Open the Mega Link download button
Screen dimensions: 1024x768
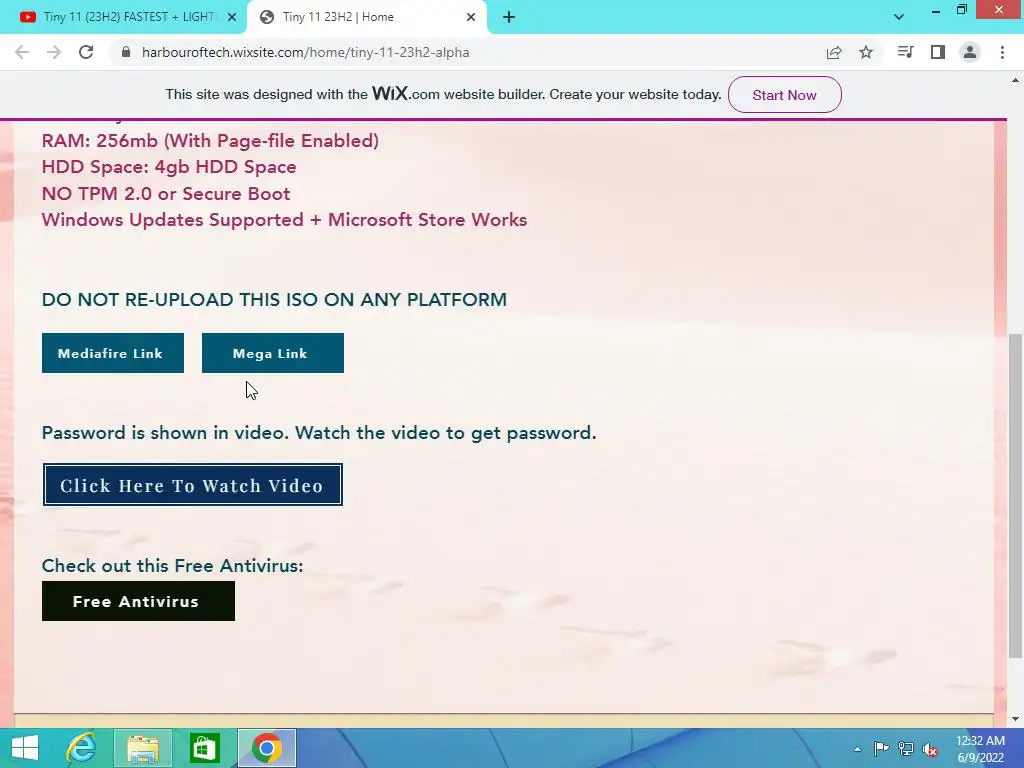[273, 353]
